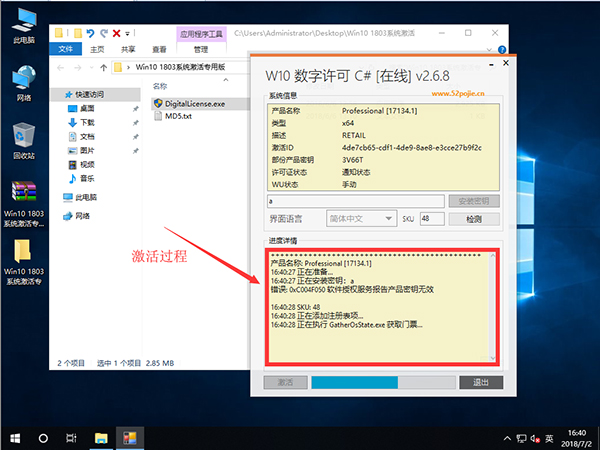Screen dimensions: 600x450
Task: Click the muted volume tray icon
Action: pyautogui.click(x=535, y=439)
